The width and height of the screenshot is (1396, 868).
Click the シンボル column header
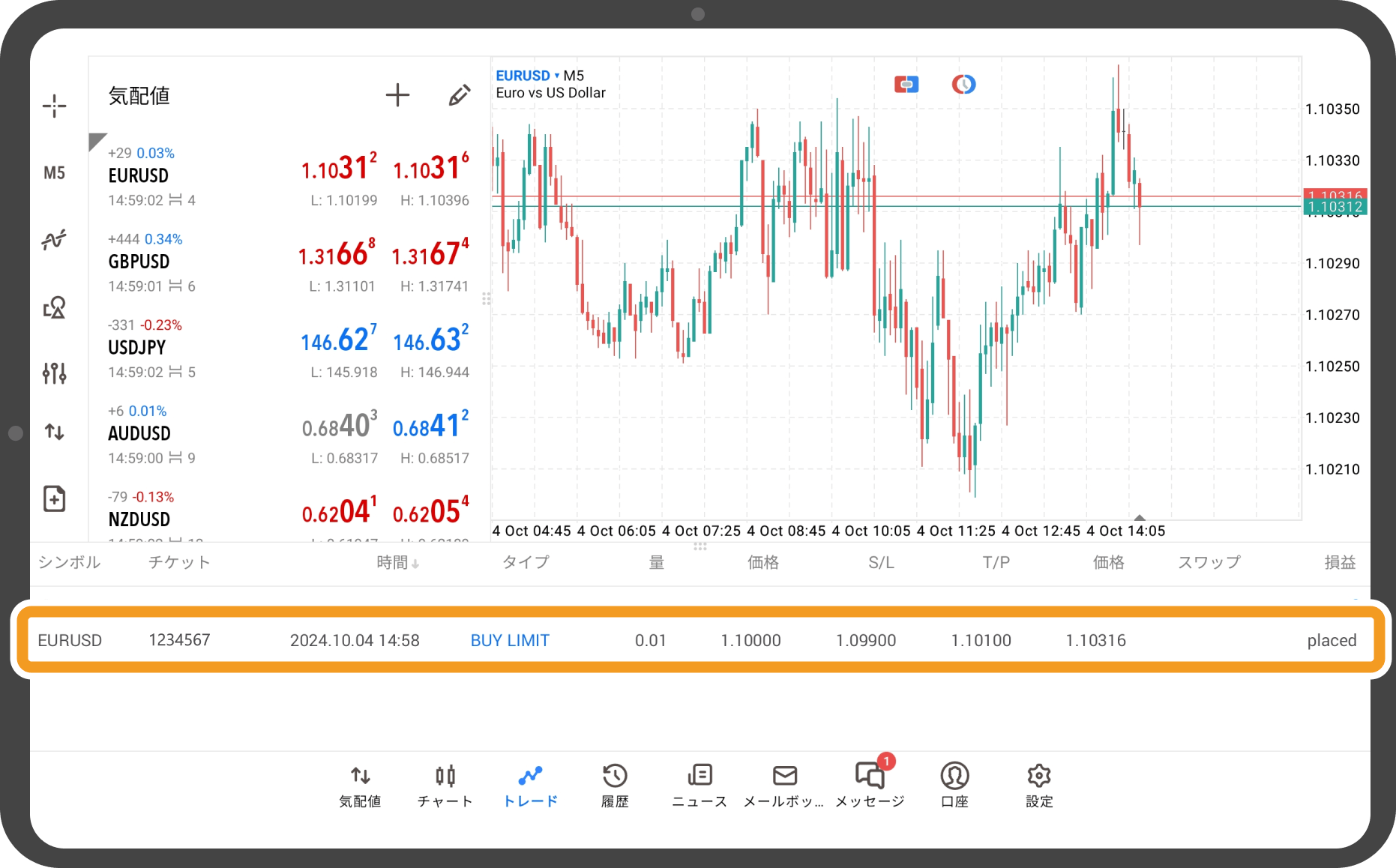point(69,562)
